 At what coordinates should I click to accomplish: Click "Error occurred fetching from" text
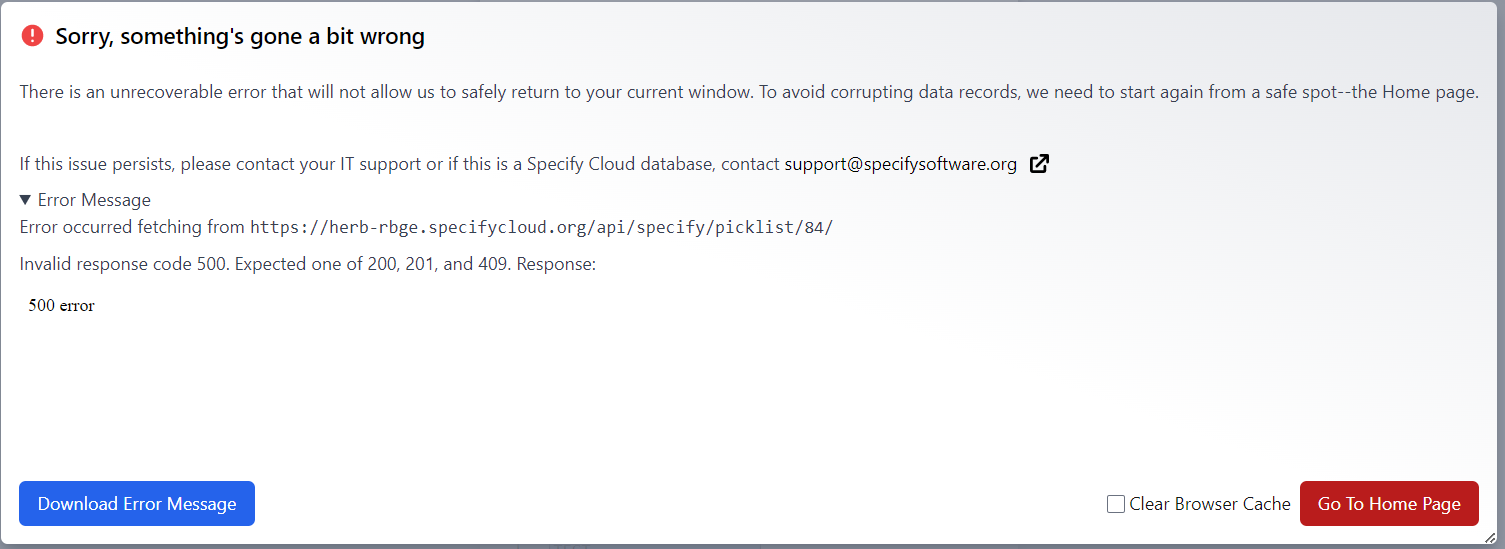pos(132,227)
